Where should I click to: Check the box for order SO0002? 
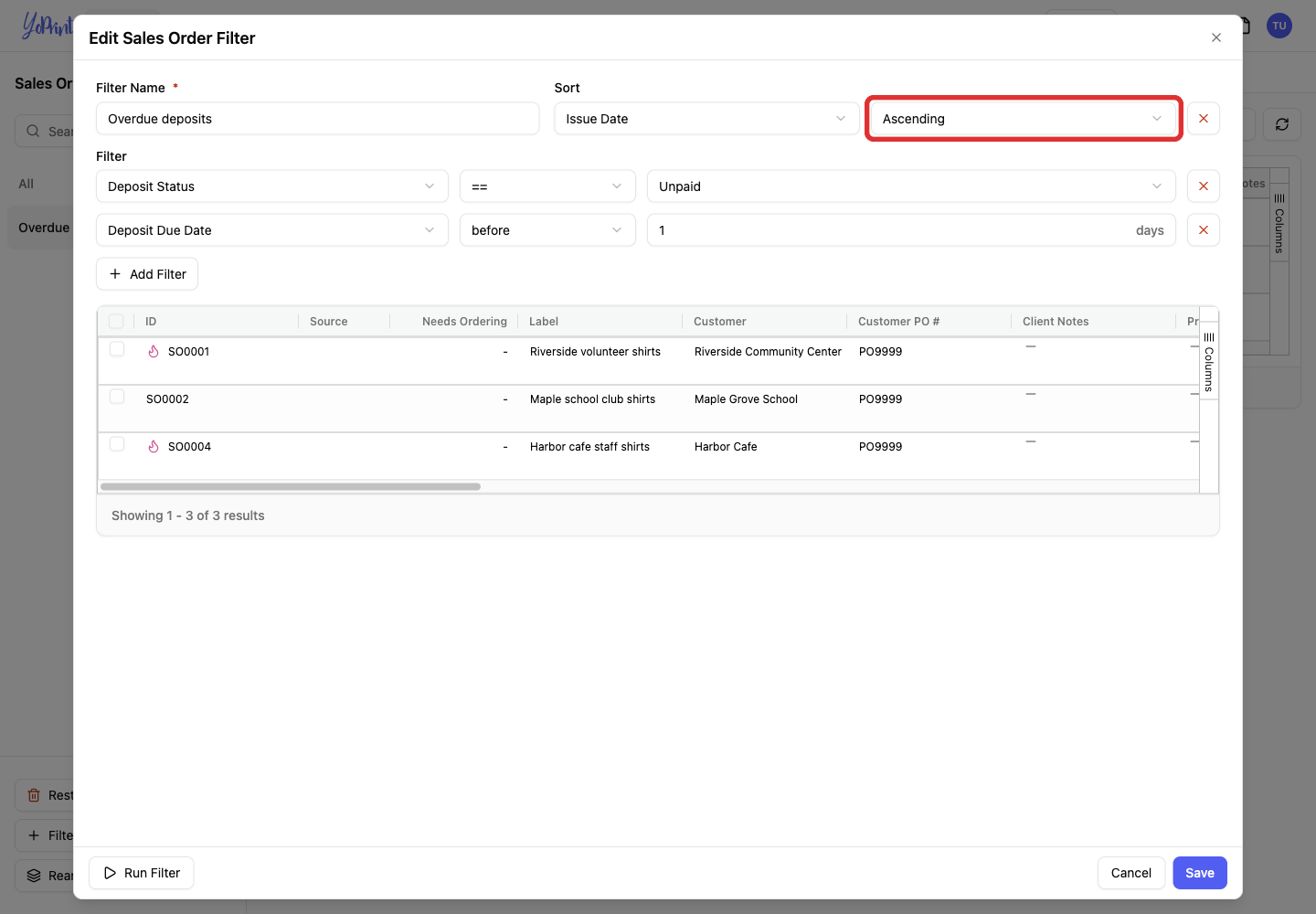click(117, 397)
